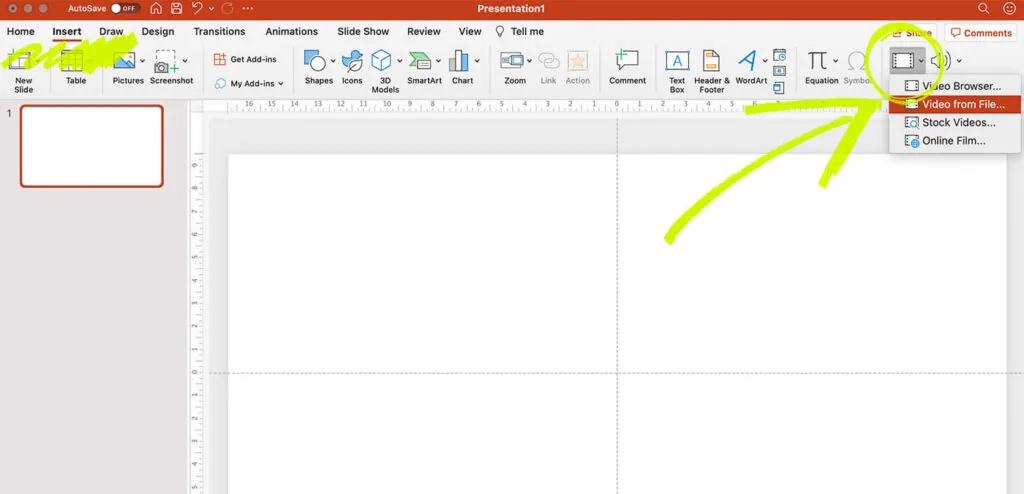Expand the Pictures dropdown arrow

[x=142, y=61]
